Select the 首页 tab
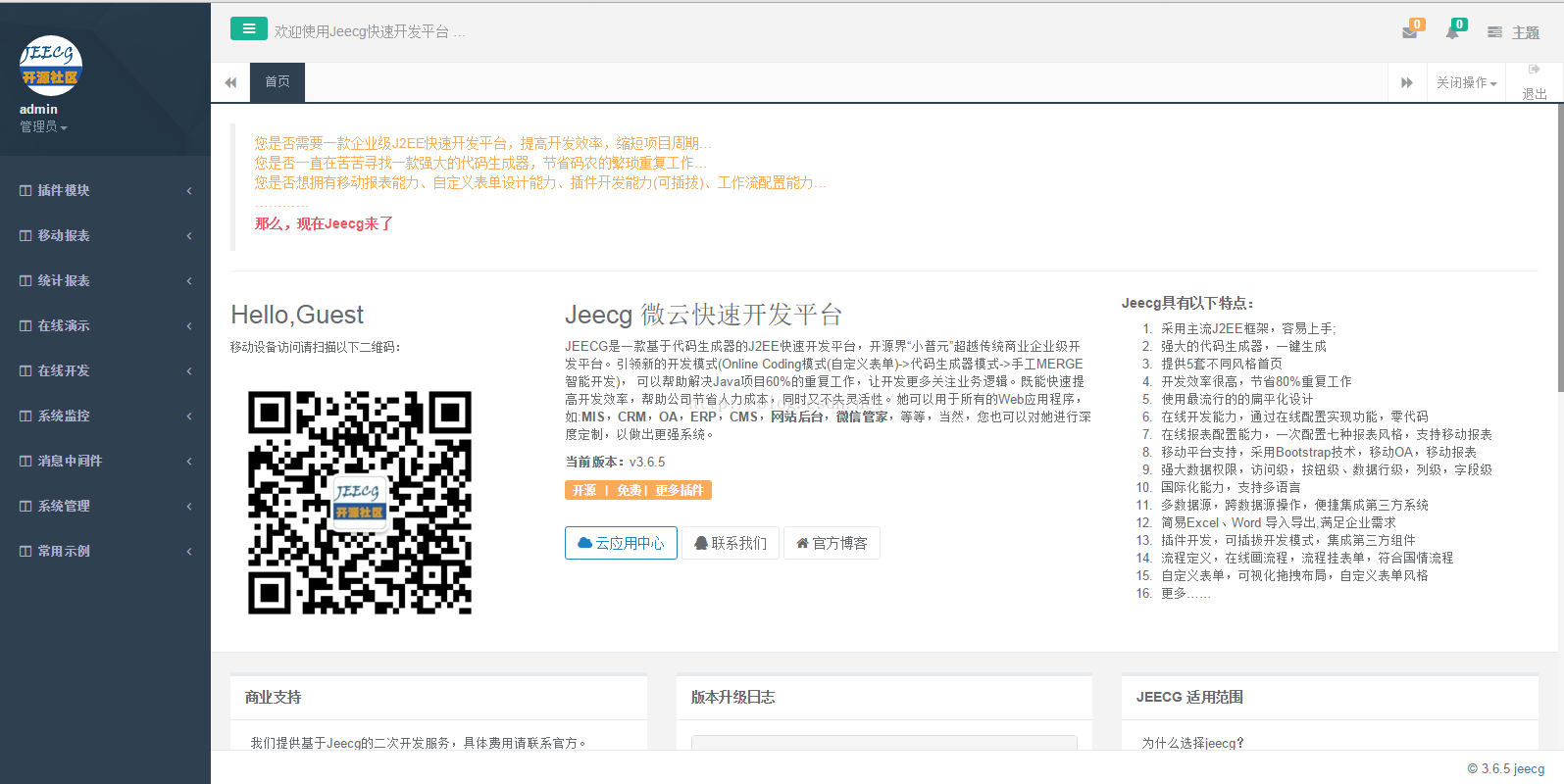This screenshot has width=1564, height=784. click(277, 82)
